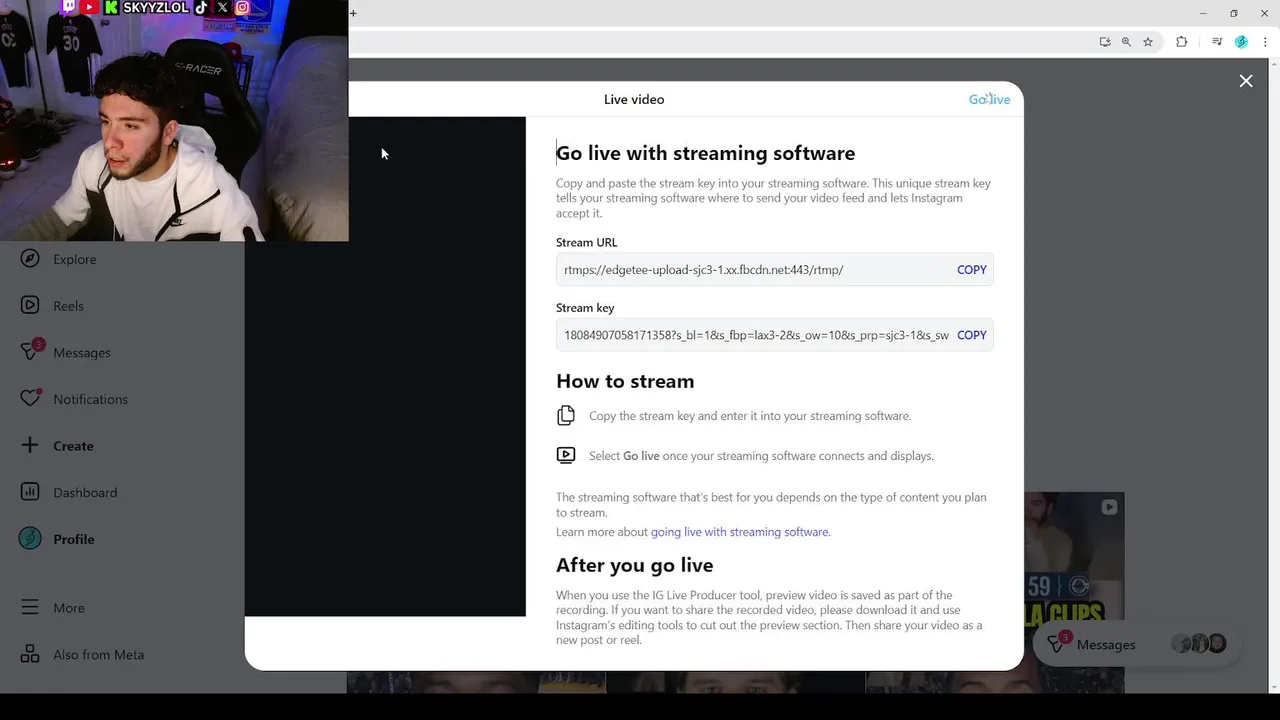Go to Profile in the sidebar
Image resolution: width=1280 pixels, height=720 pixels.
(x=60, y=539)
